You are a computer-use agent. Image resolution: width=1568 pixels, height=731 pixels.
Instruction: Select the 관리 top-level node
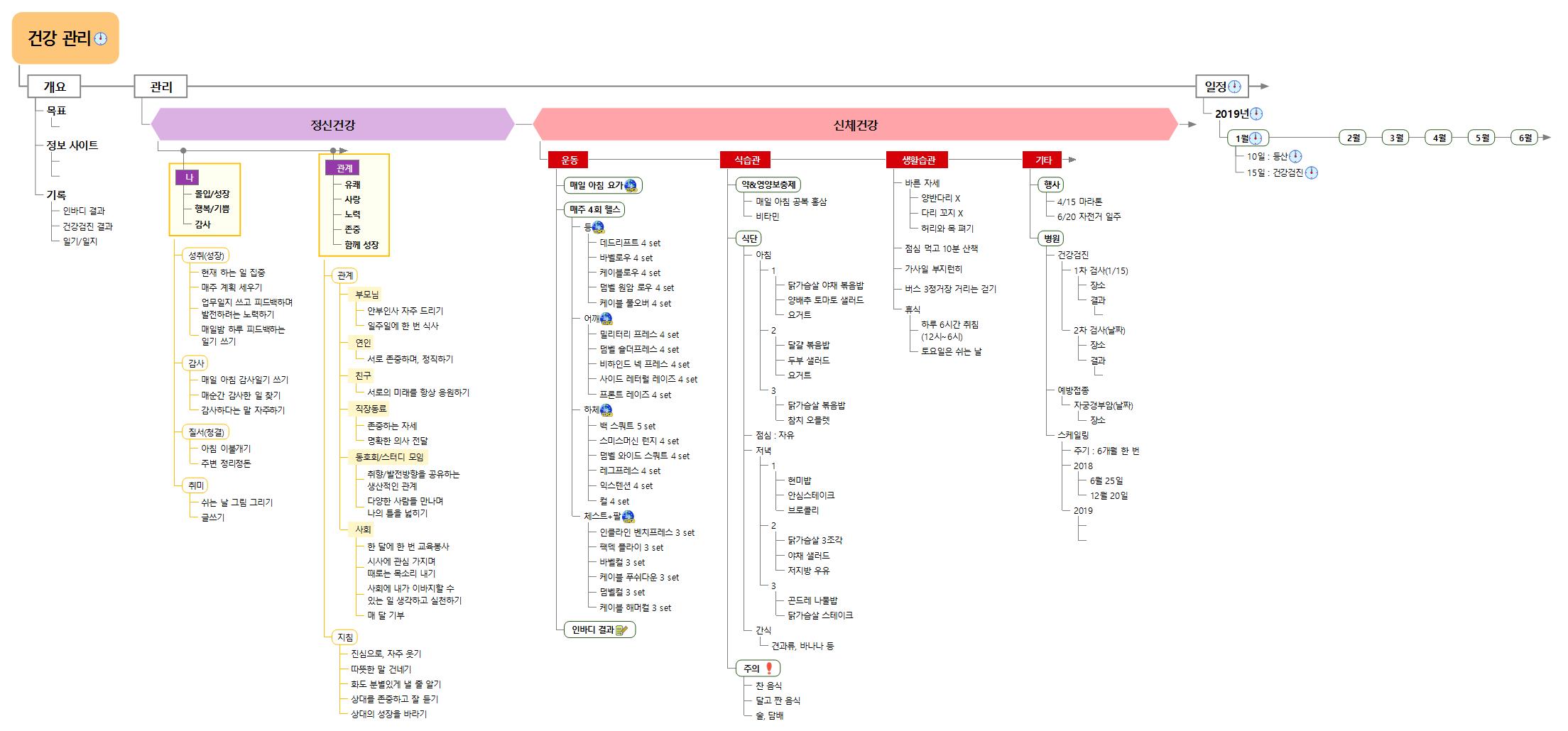click(x=161, y=87)
